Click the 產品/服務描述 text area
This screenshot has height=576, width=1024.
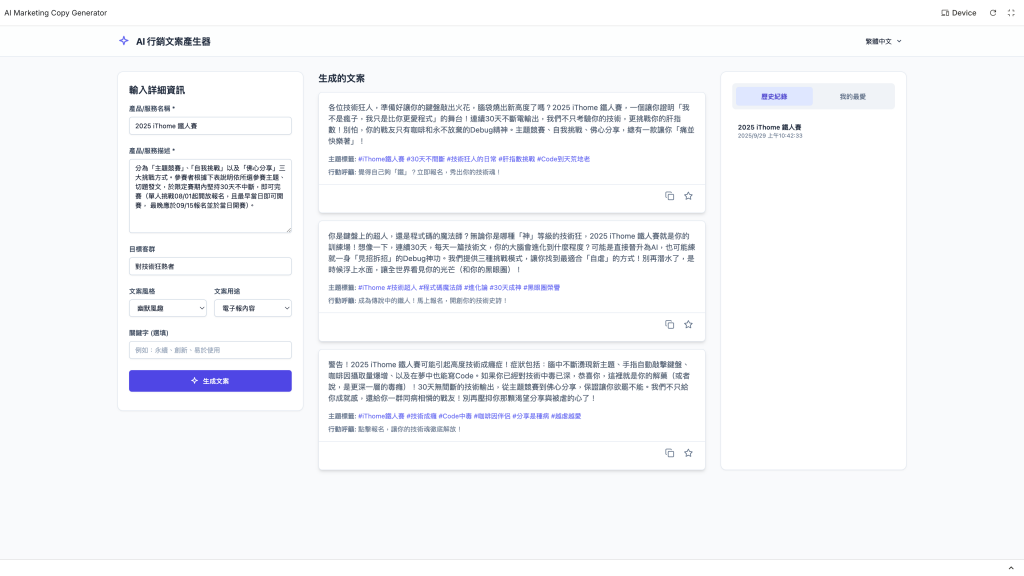coord(210,196)
